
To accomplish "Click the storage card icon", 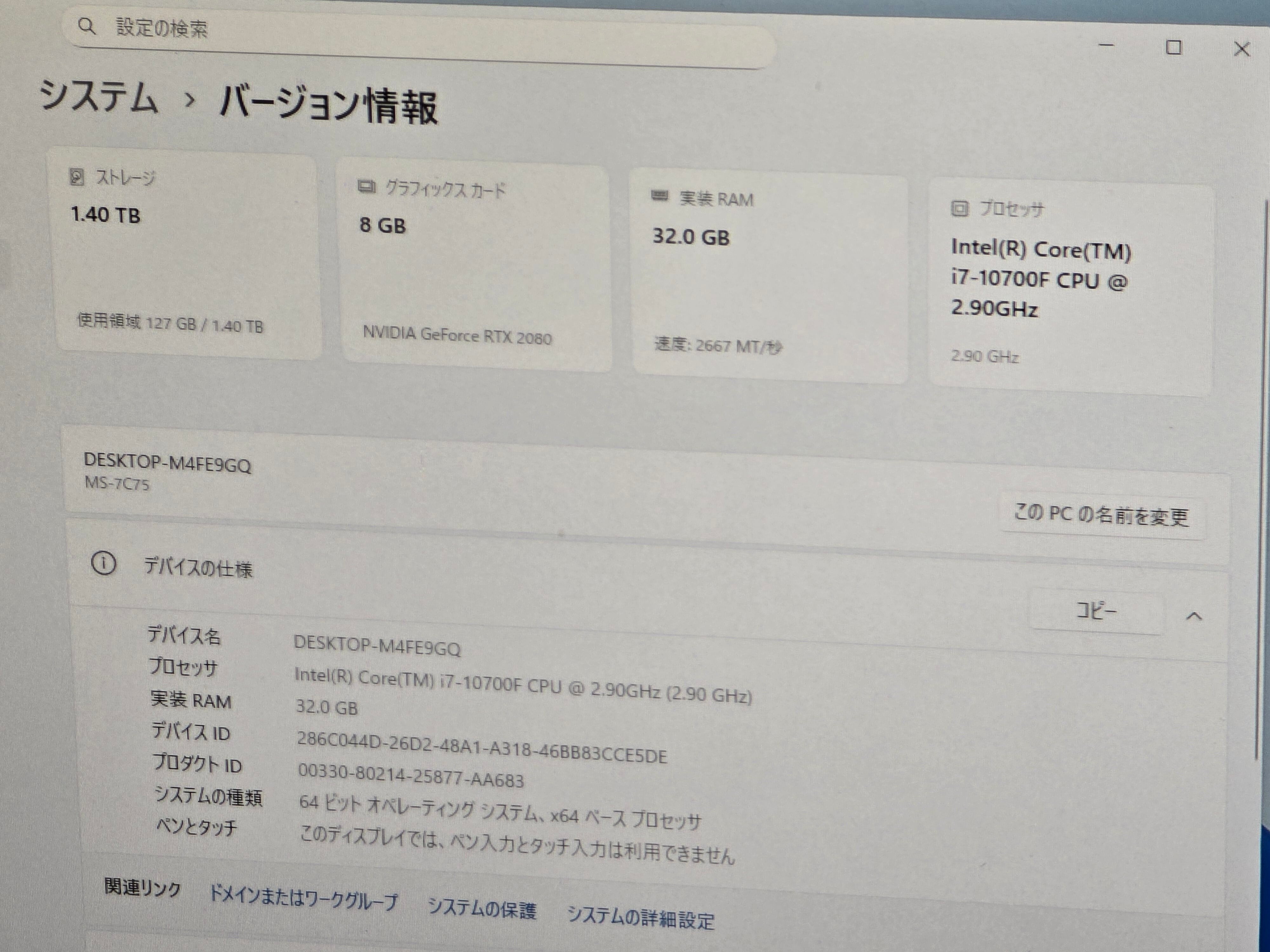I will (x=77, y=177).
